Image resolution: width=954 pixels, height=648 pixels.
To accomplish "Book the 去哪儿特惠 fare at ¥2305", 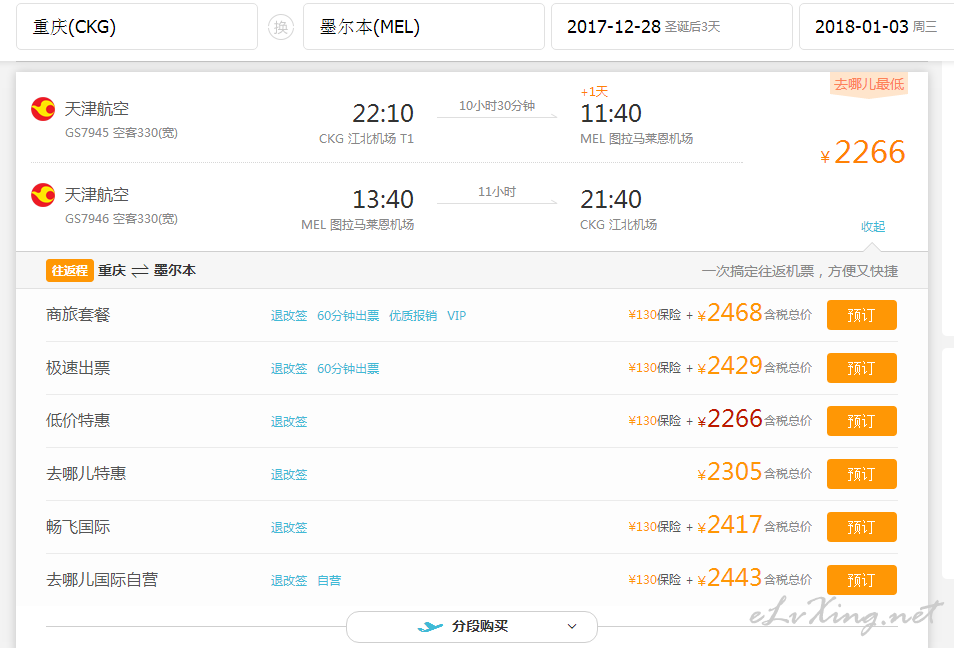I will (x=862, y=474).
